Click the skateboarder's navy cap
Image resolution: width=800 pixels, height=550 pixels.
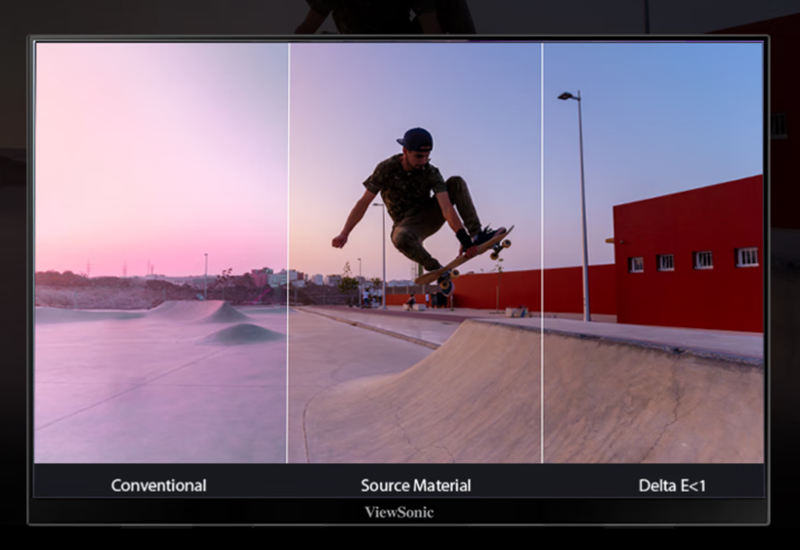tap(415, 138)
